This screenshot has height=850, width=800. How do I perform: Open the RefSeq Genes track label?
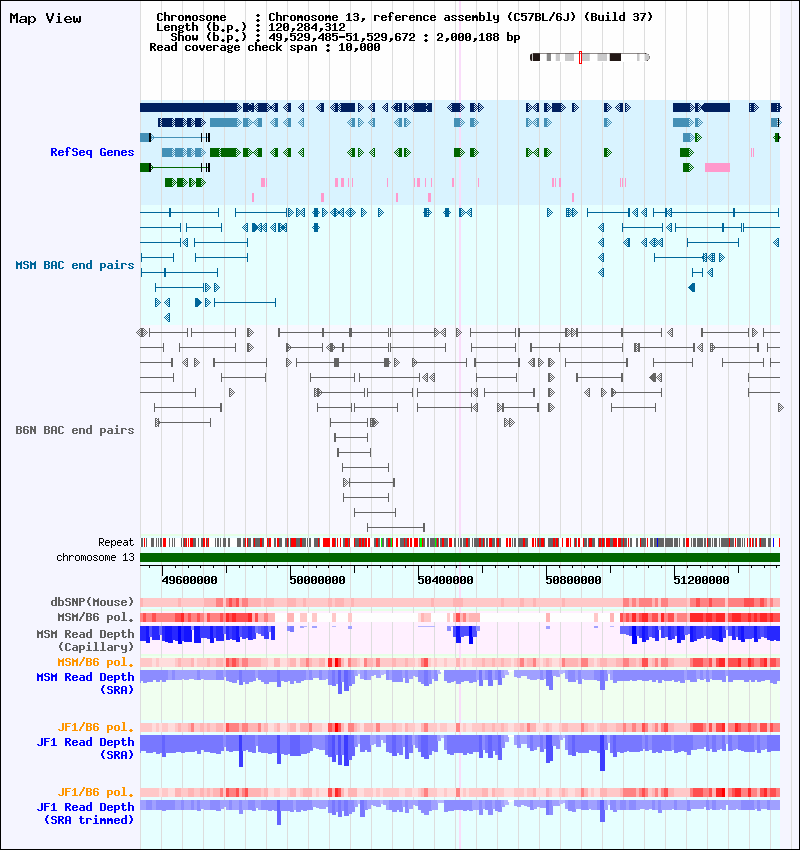tap(92, 152)
